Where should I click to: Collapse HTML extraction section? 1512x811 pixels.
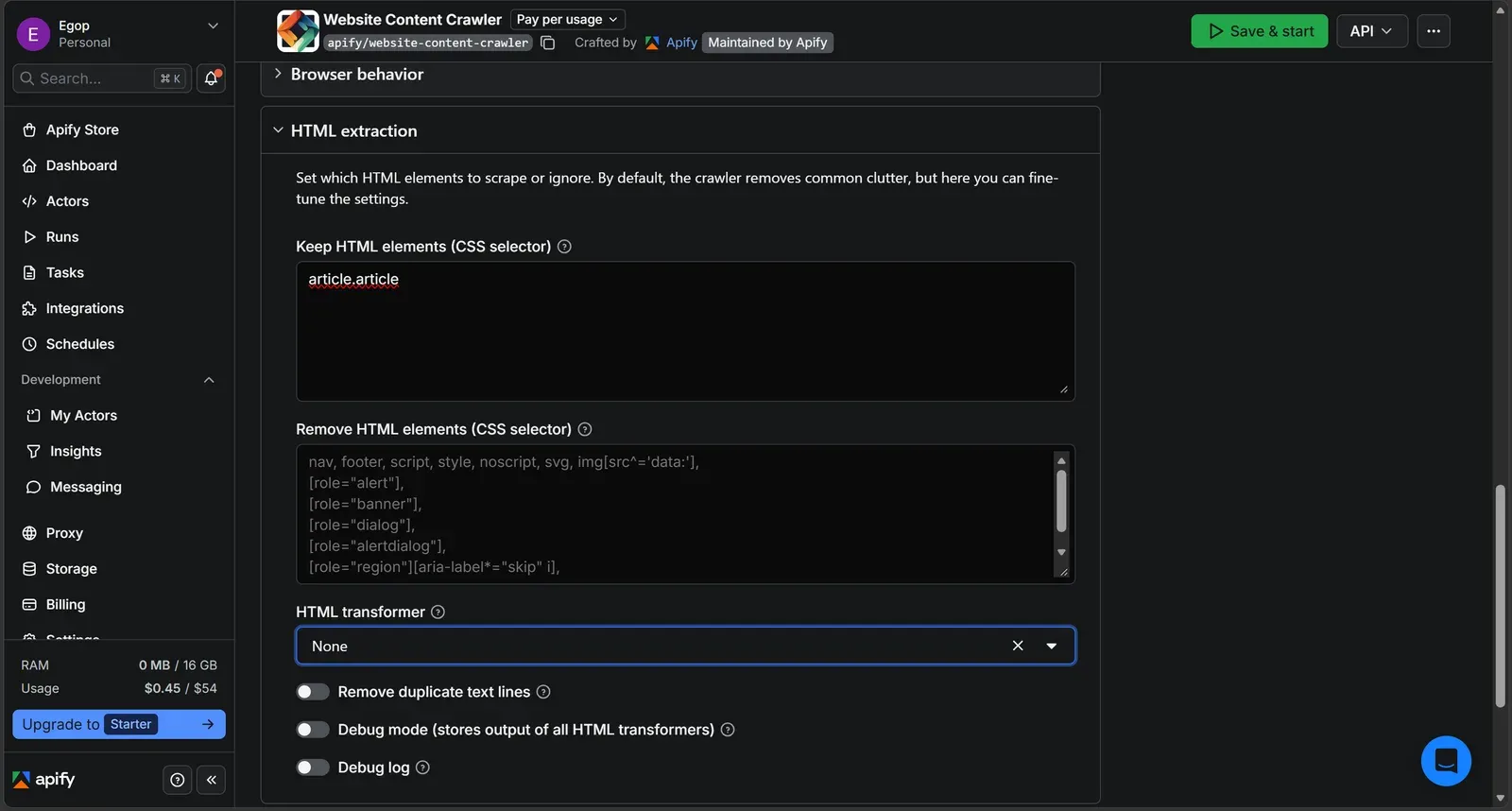tap(680, 130)
